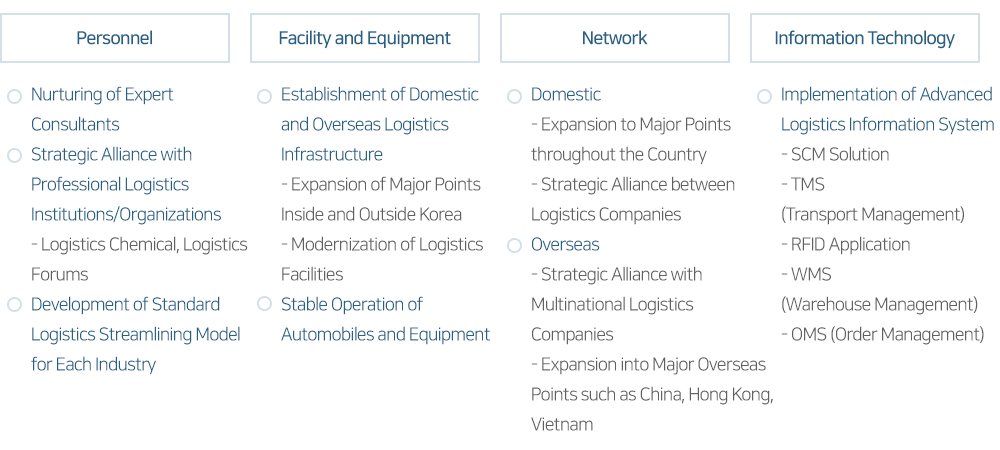Image resolution: width=1000 pixels, height=450 pixels.
Task: Select the Personnel header box
Action: (x=115, y=38)
